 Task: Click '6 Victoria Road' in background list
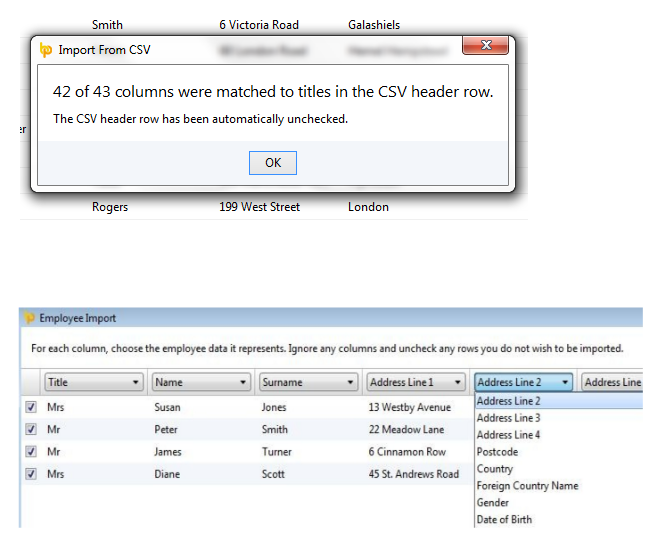coord(259,25)
